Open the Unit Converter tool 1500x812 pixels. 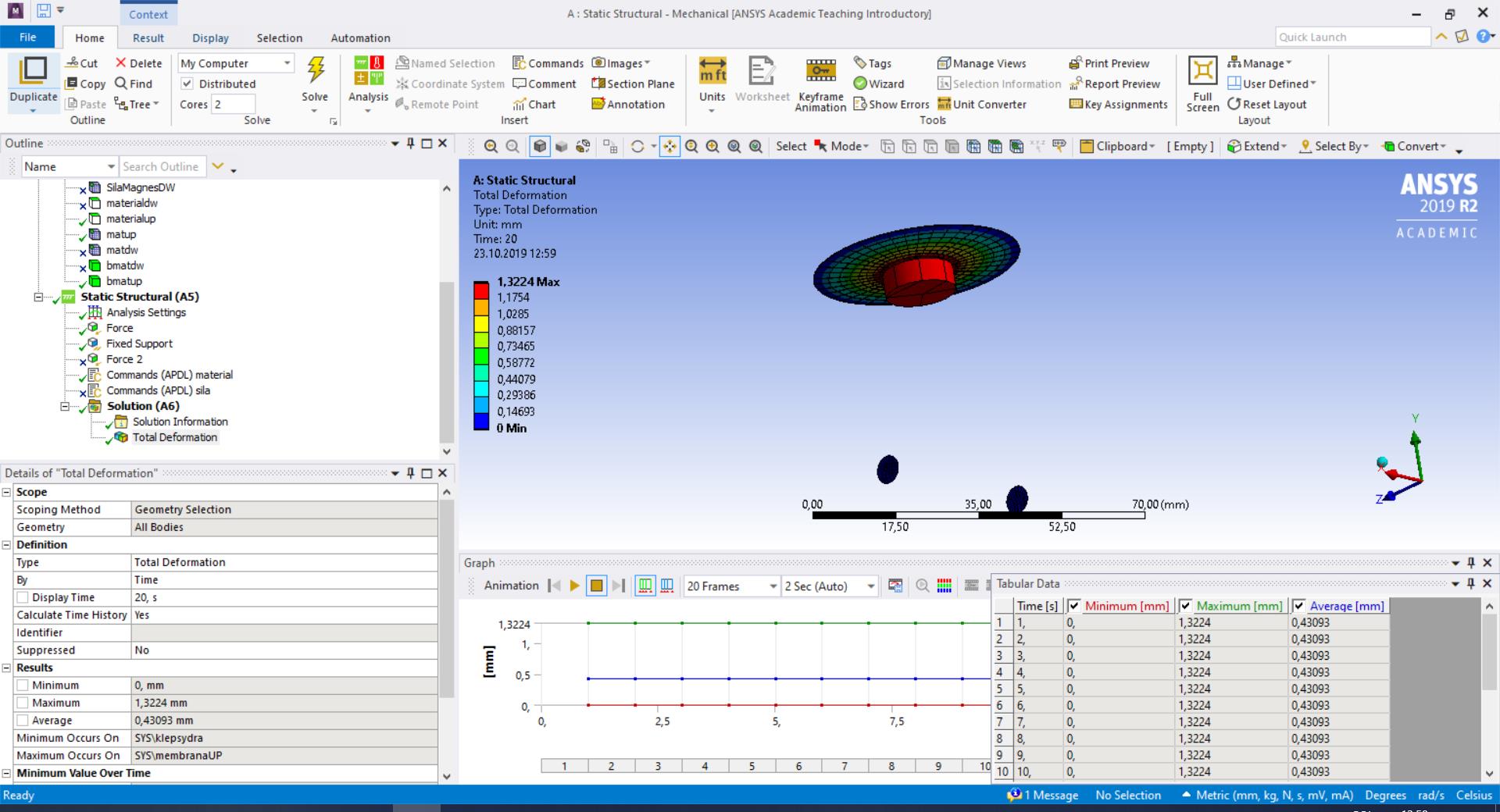pos(982,104)
